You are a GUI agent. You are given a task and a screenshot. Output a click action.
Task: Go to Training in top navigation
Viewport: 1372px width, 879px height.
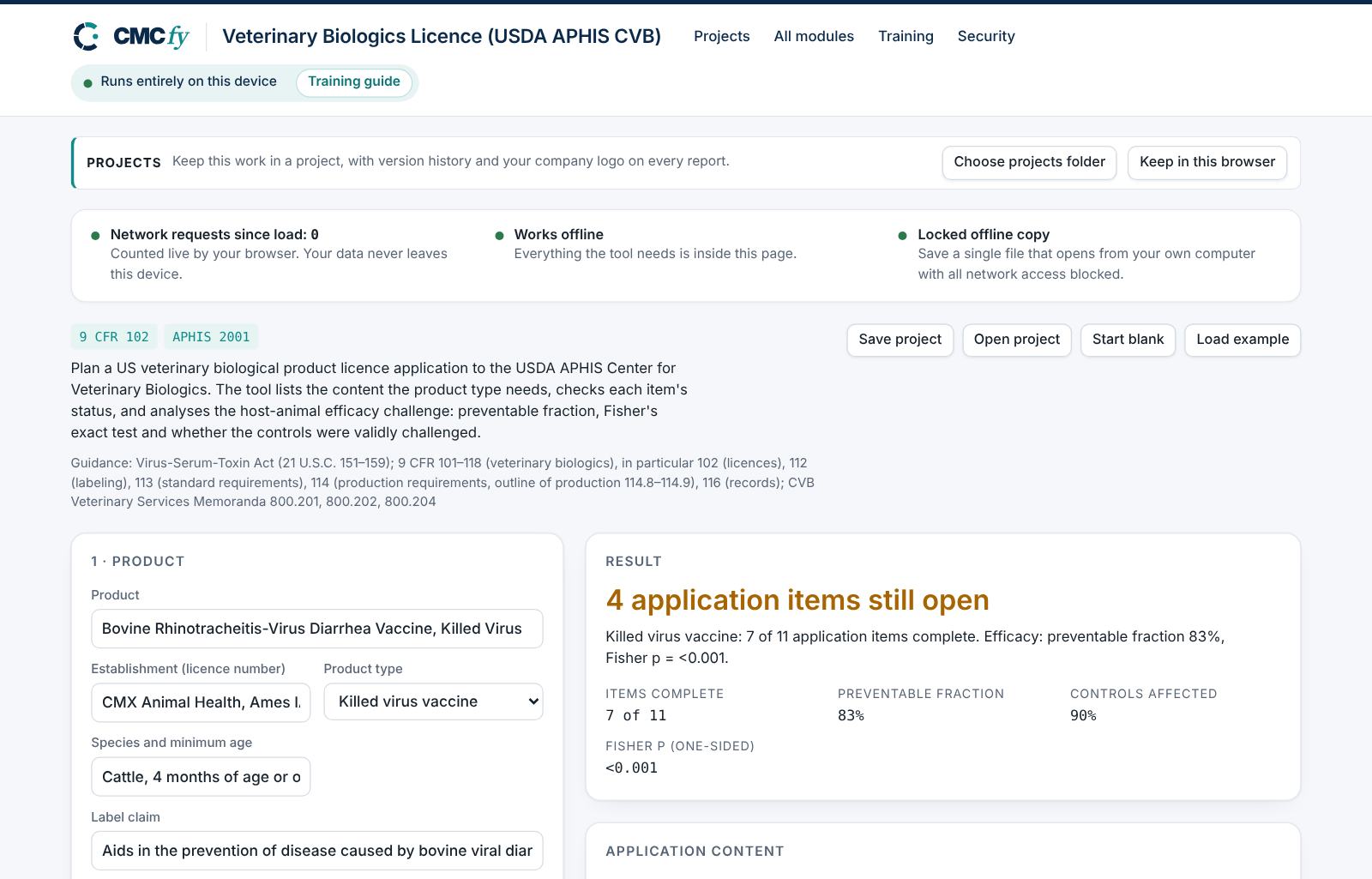coord(906,36)
